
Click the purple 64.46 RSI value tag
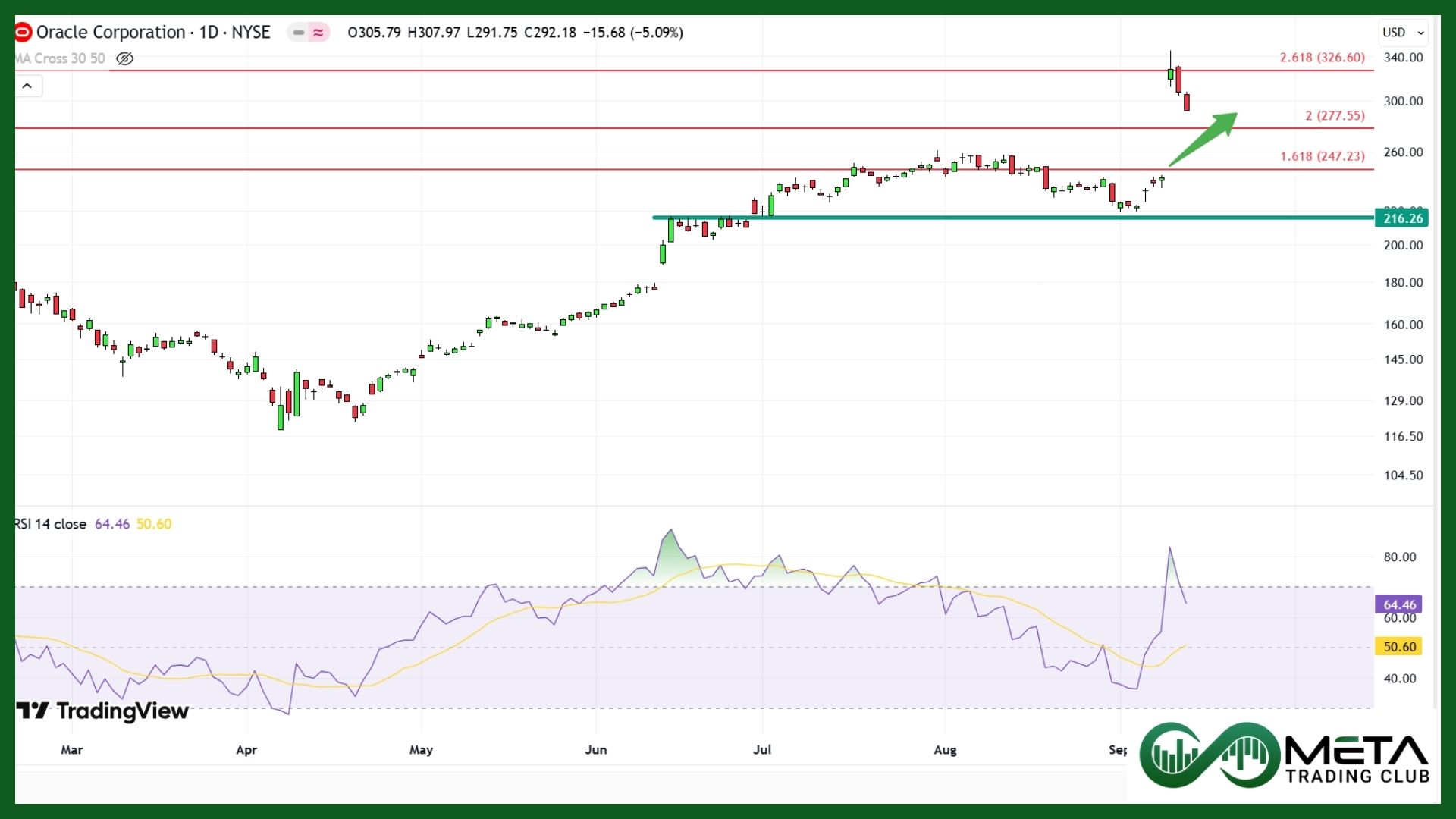coord(1398,604)
